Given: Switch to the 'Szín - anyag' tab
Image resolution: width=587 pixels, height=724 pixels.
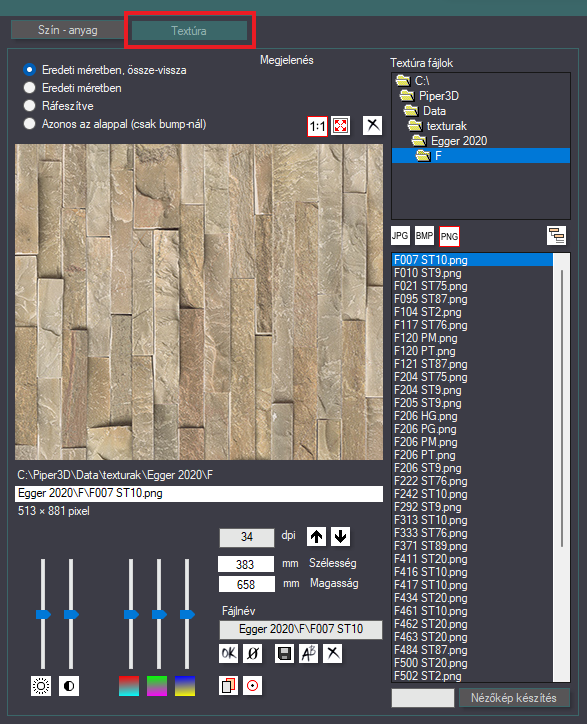Looking at the screenshot, I should point(67,30).
